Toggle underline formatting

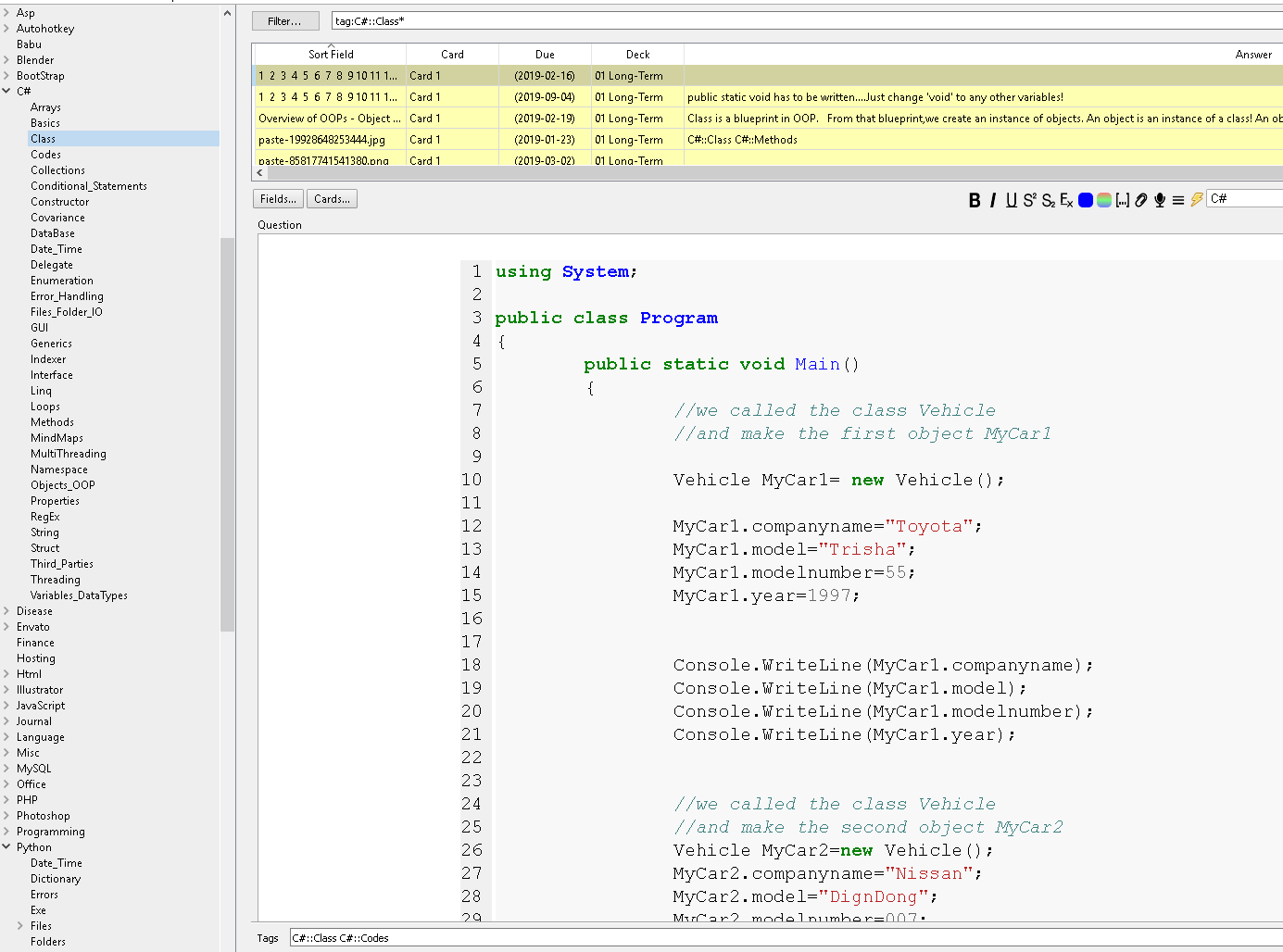click(1012, 199)
